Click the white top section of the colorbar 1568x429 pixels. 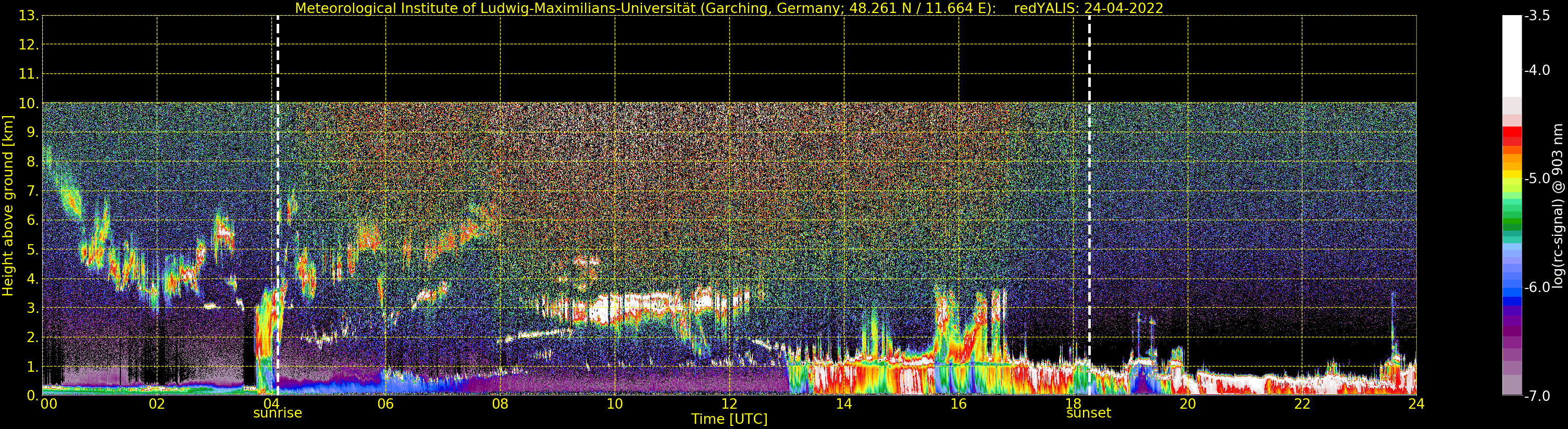[x=1512, y=56]
